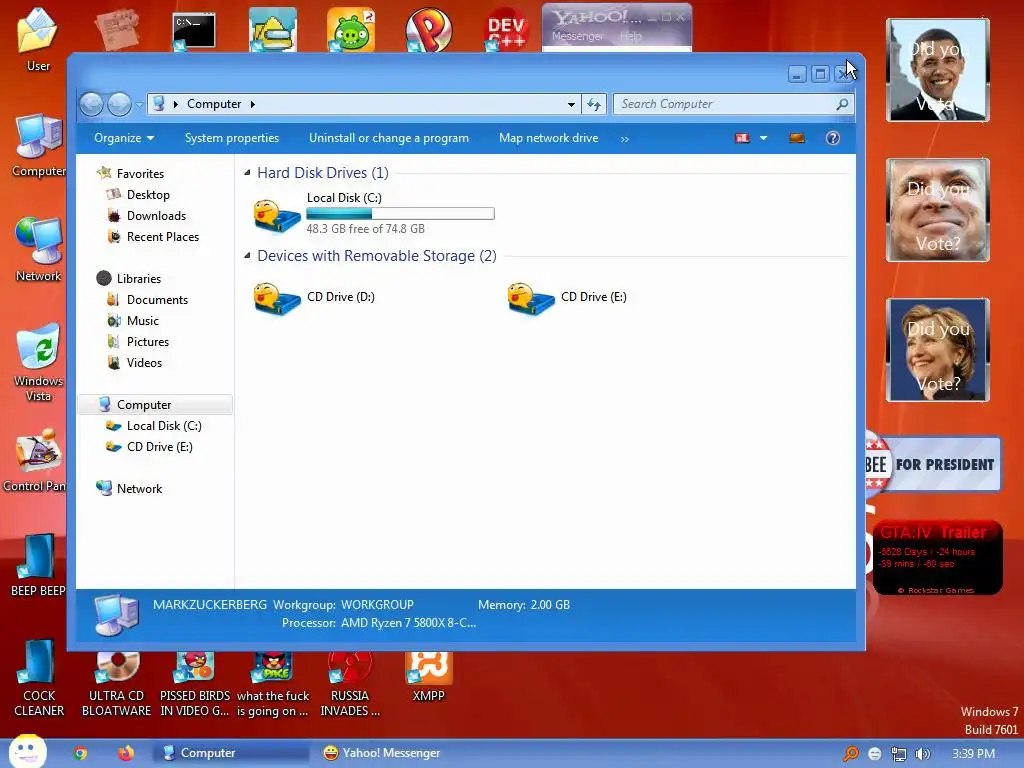Open the BEEP BEEP desktop shortcut
Viewport: 1024px width, 768px height.
point(38,564)
